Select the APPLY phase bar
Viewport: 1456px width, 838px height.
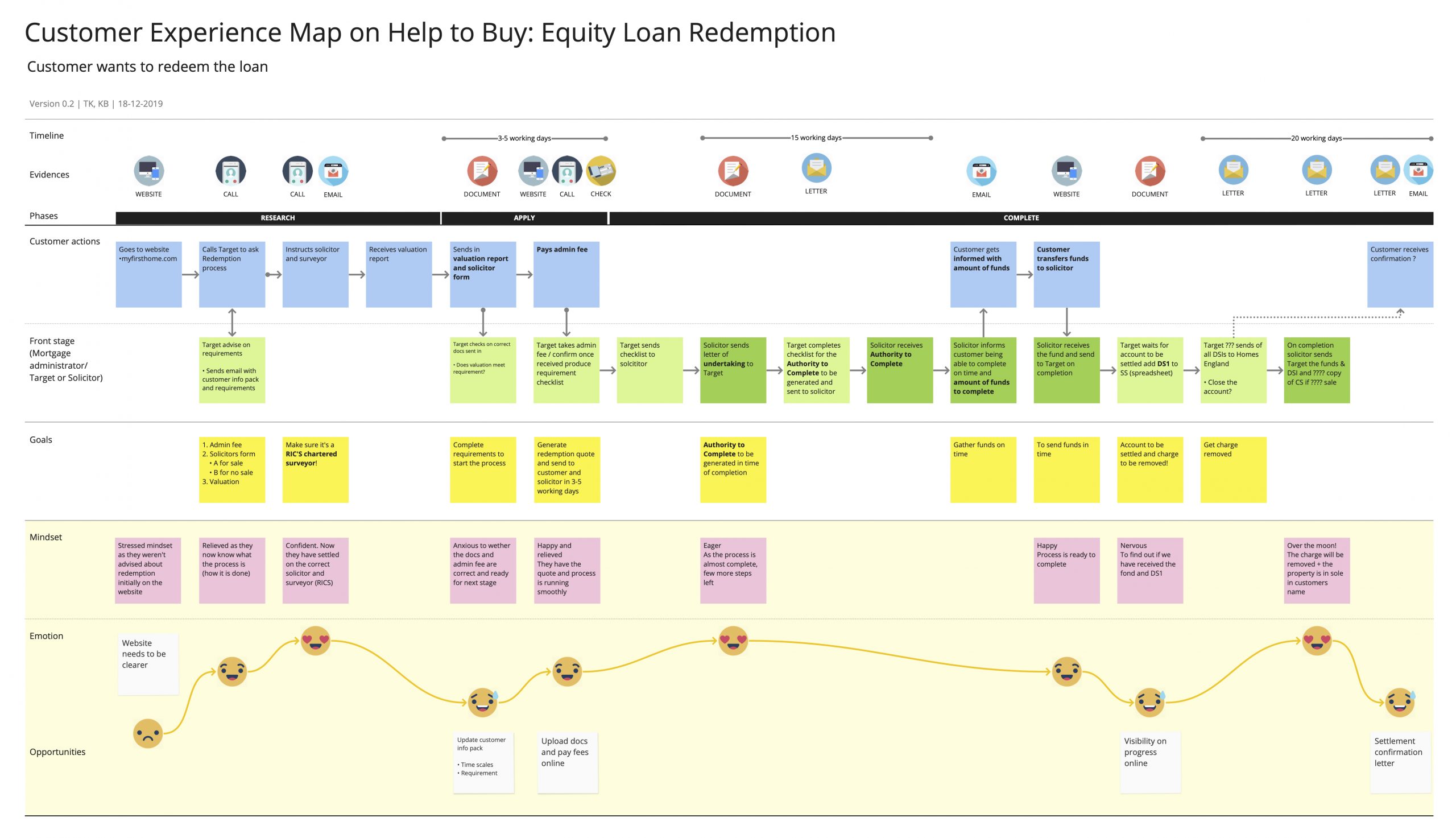click(524, 218)
